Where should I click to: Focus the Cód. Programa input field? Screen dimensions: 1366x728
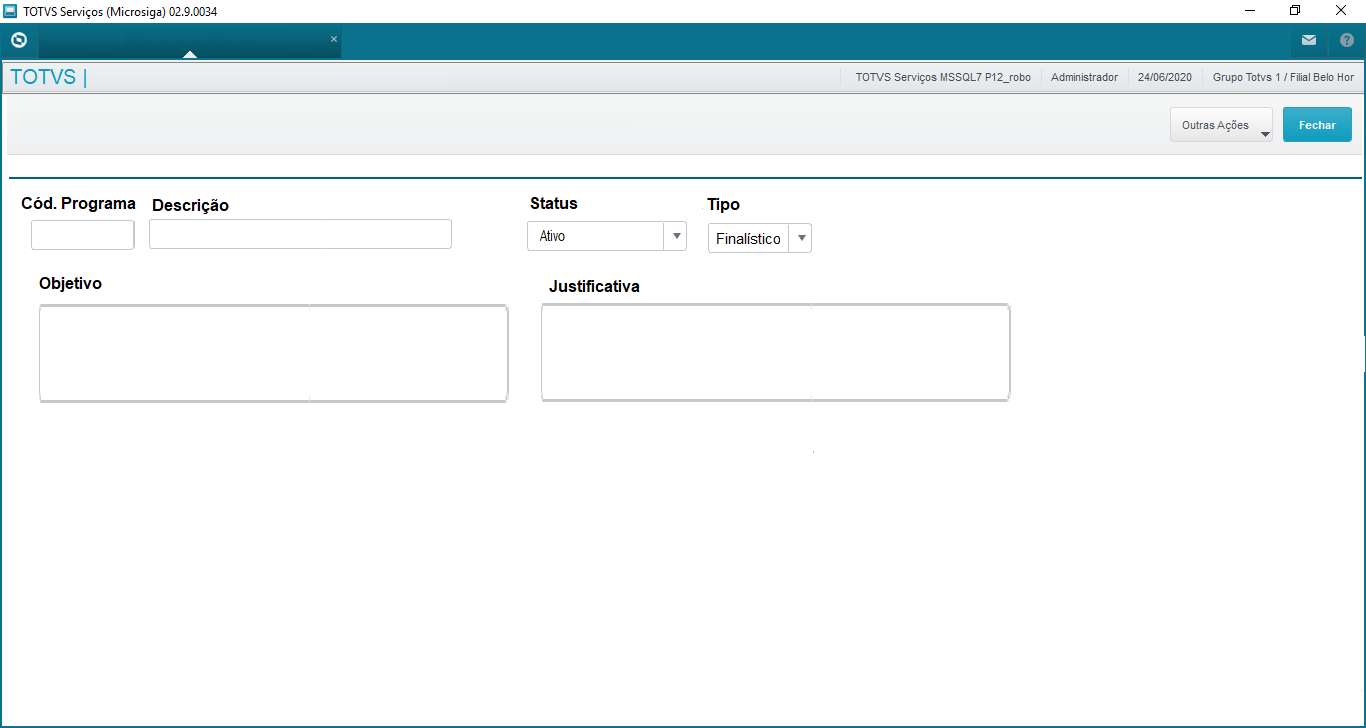(x=83, y=235)
